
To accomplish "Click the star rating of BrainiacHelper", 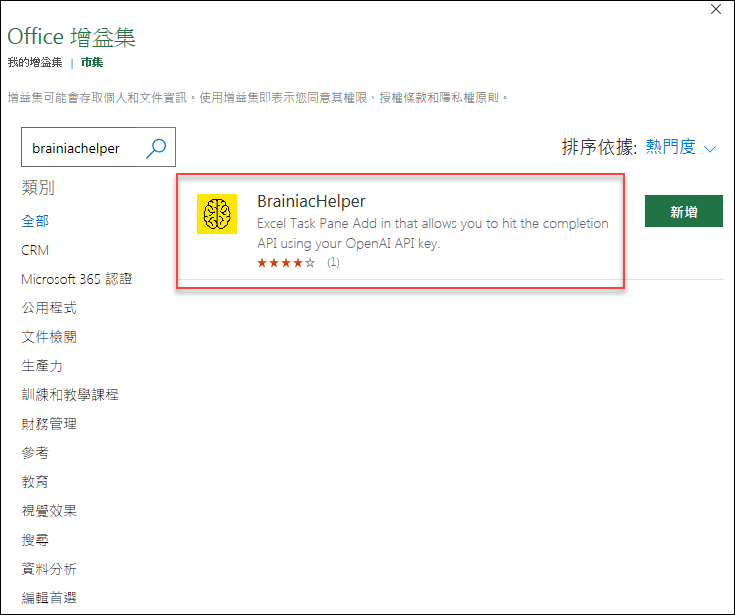I will pyautogui.click(x=286, y=262).
